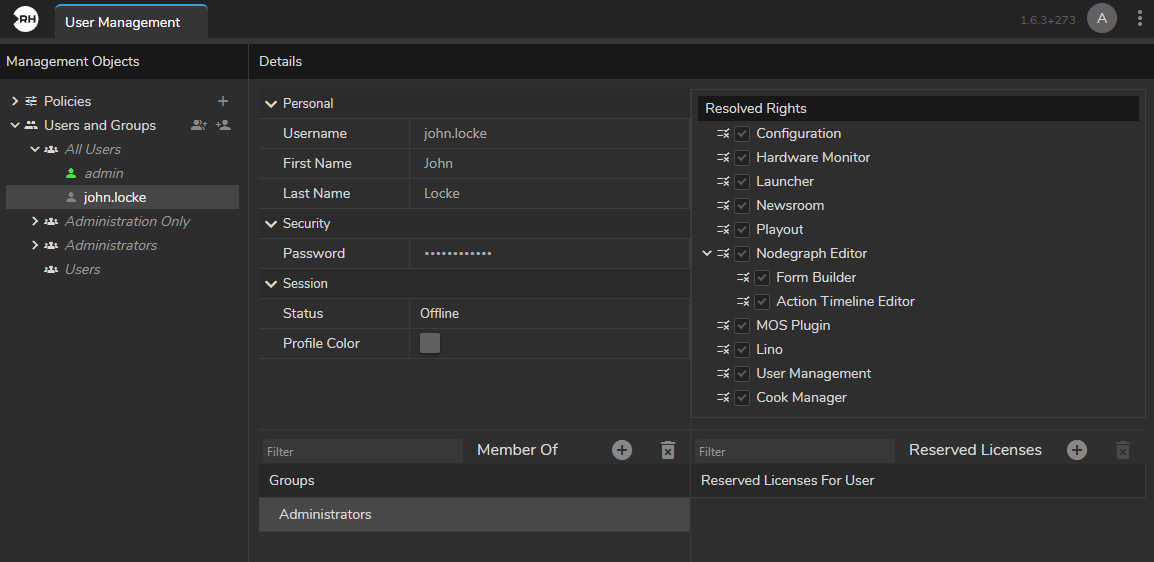Add a reserved license with plus icon
Screen dimensions: 1154x562
click(x=1077, y=450)
